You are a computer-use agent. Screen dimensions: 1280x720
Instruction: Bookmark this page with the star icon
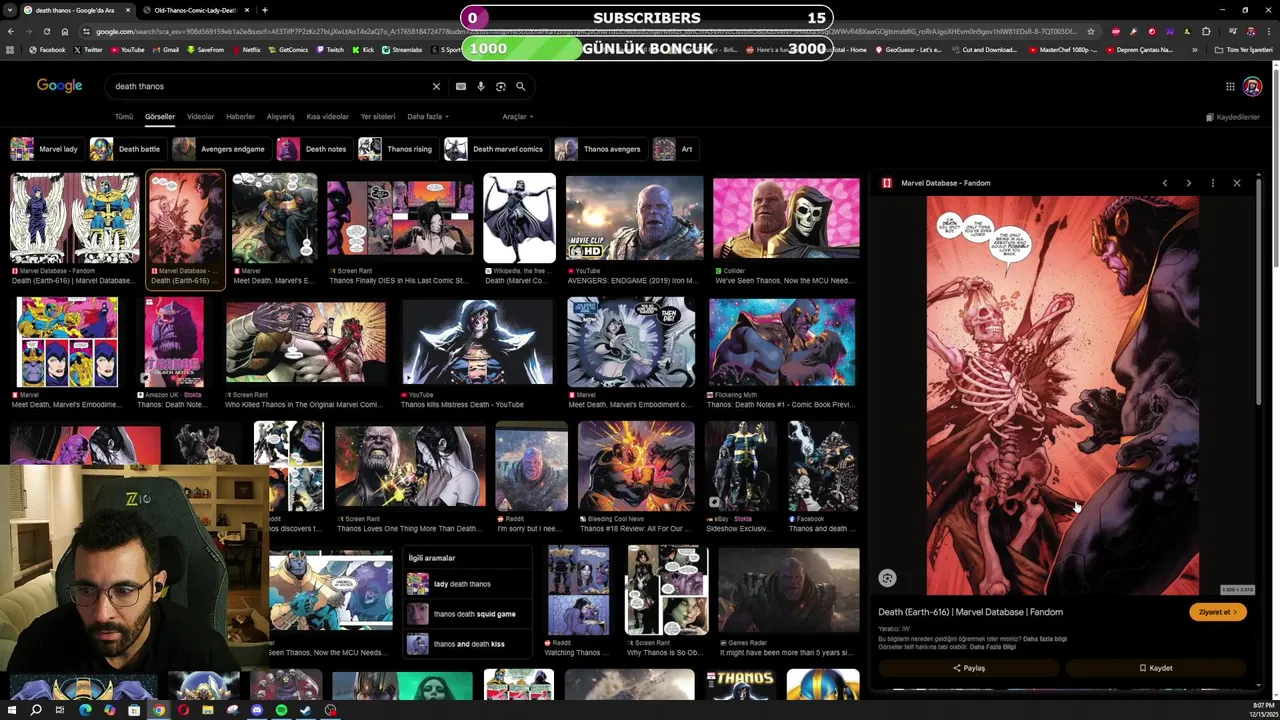pyautogui.click(x=1091, y=31)
